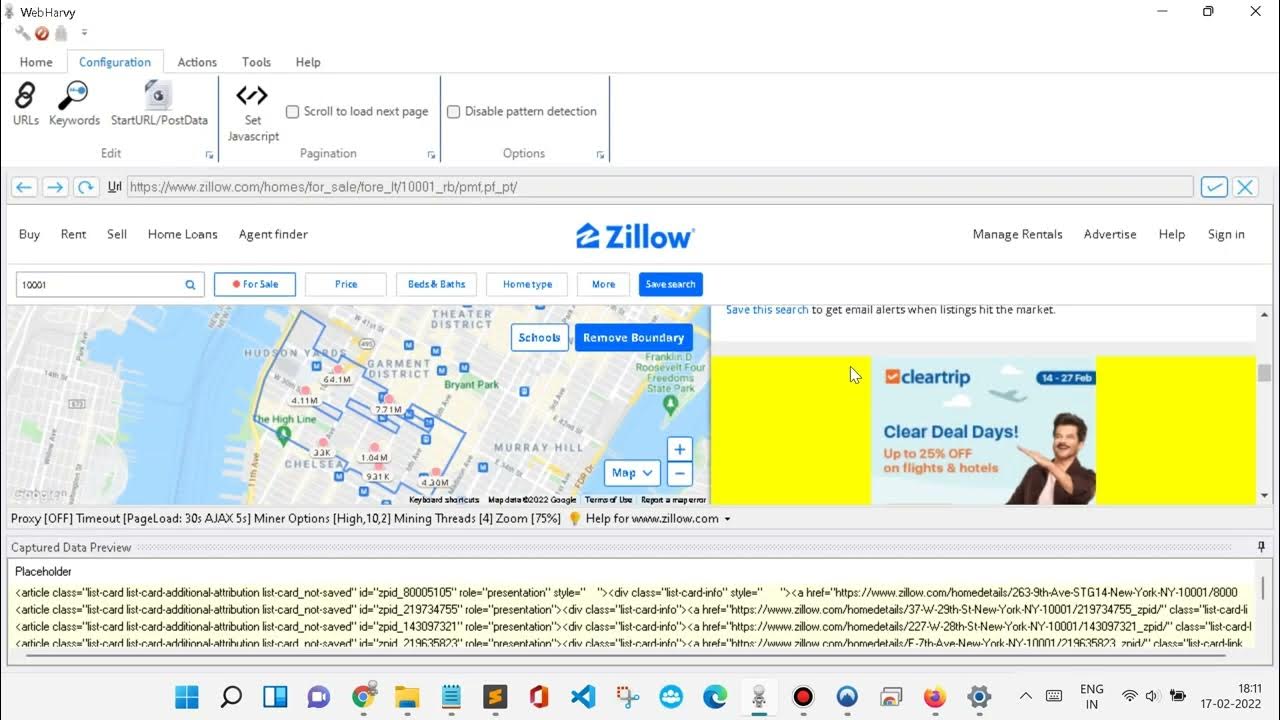Pin the Captured Data Preview panel

[1261, 547]
